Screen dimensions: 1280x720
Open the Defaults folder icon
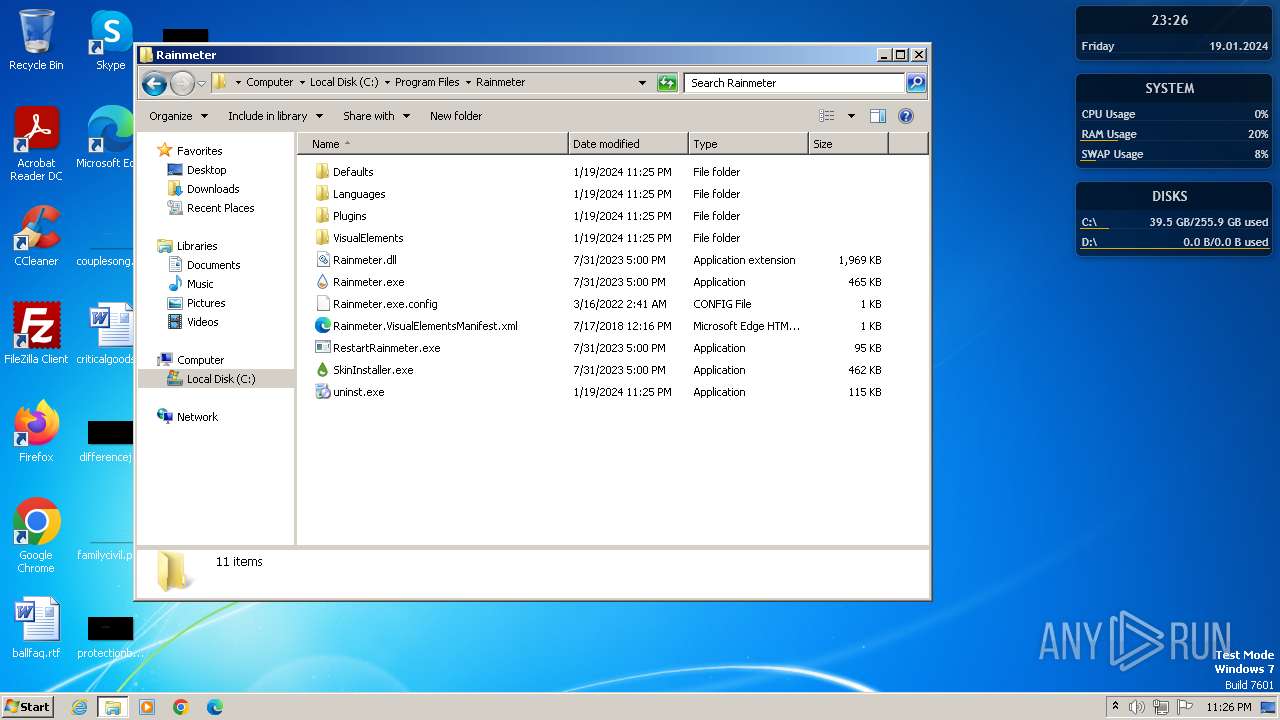322,172
